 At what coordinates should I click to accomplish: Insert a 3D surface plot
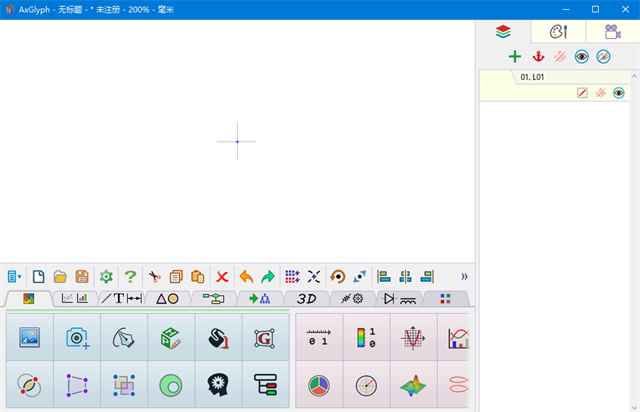pos(413,385)
